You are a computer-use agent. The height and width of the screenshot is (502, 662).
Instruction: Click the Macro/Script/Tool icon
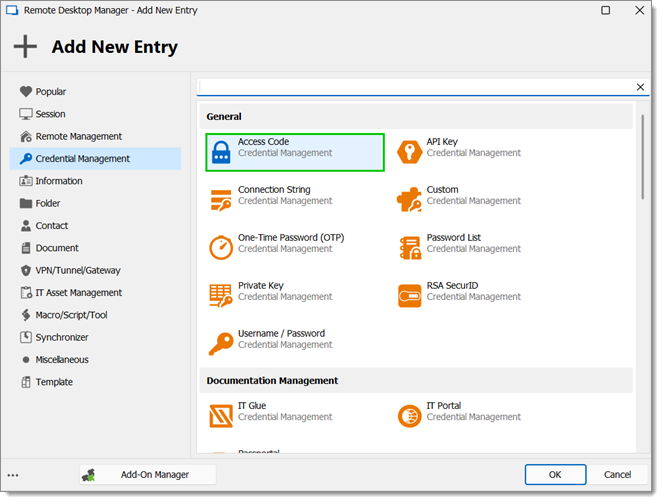tap(26, 315)
